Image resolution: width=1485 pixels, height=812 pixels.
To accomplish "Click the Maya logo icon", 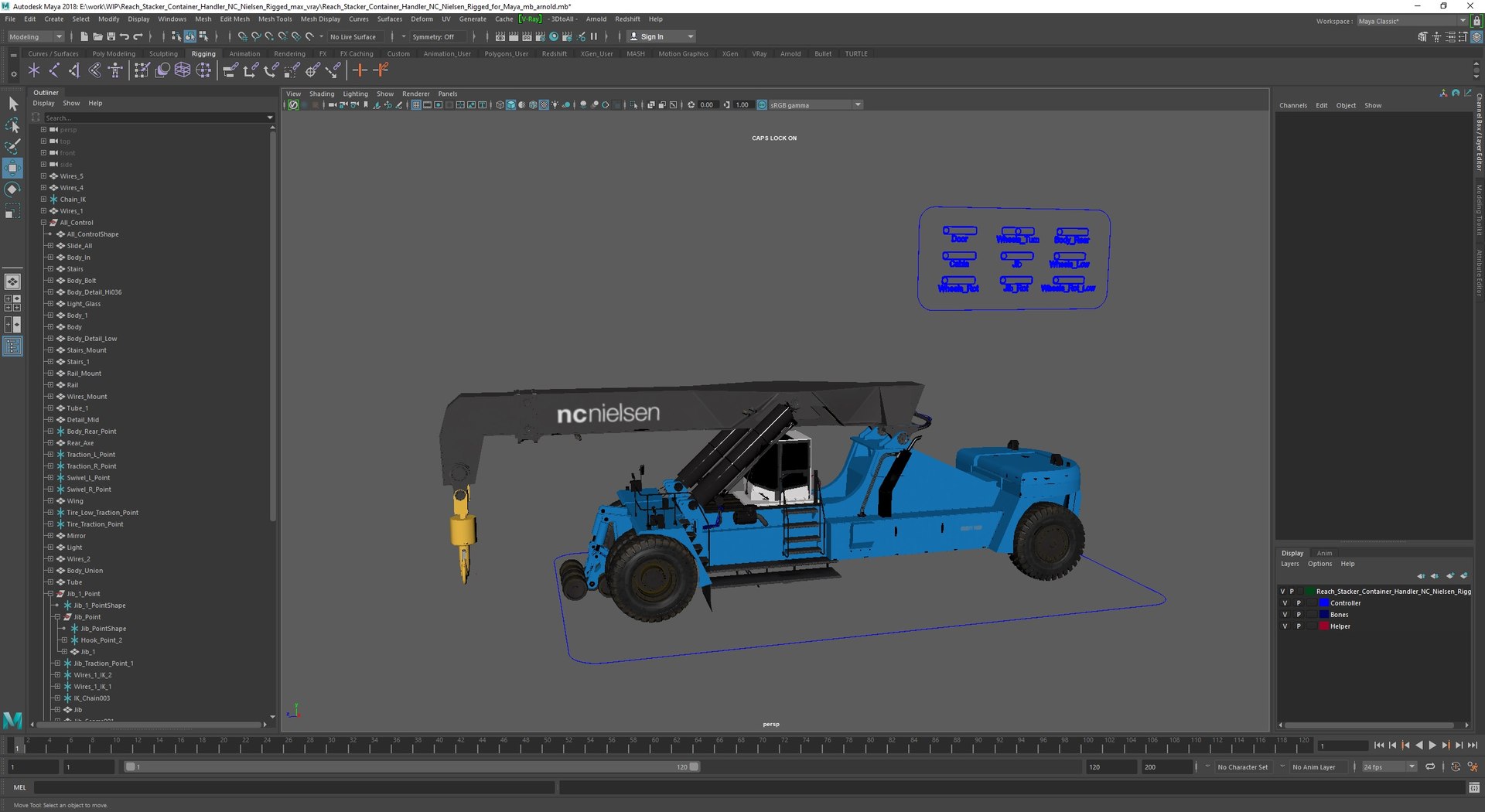I will (12, 720).
